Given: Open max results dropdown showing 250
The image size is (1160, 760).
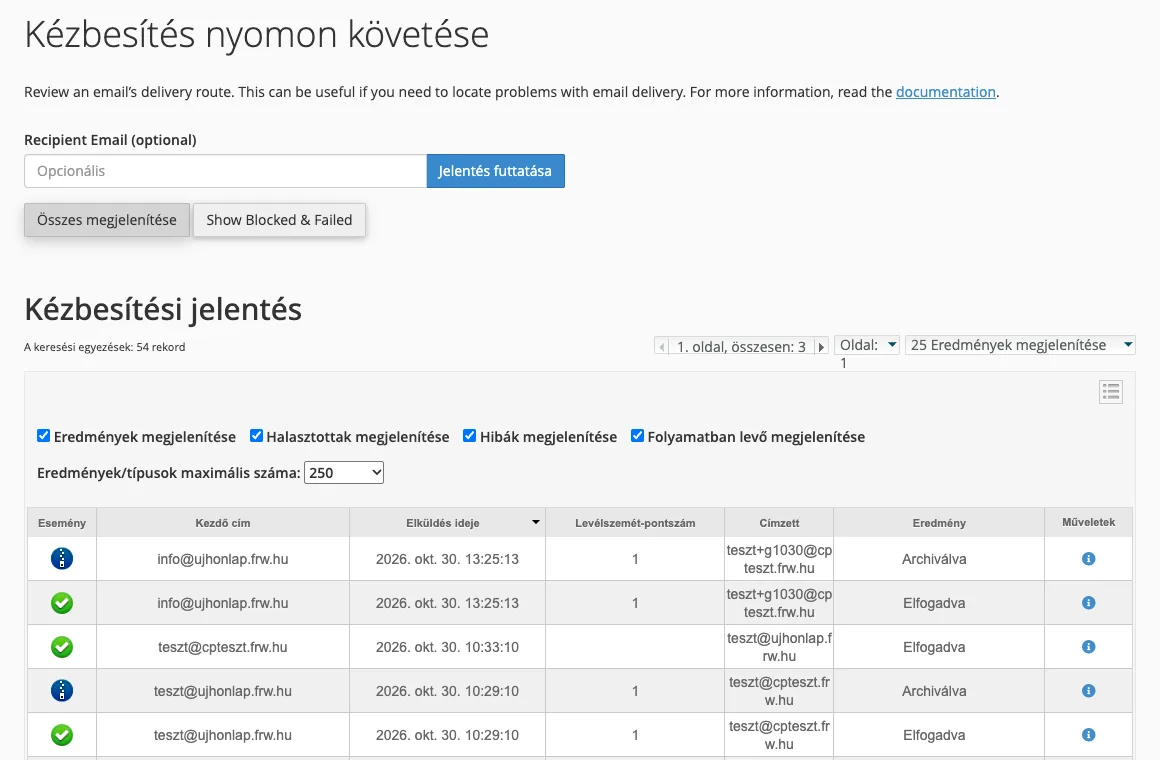Looking at the screenshot, I should coord(344,473).
